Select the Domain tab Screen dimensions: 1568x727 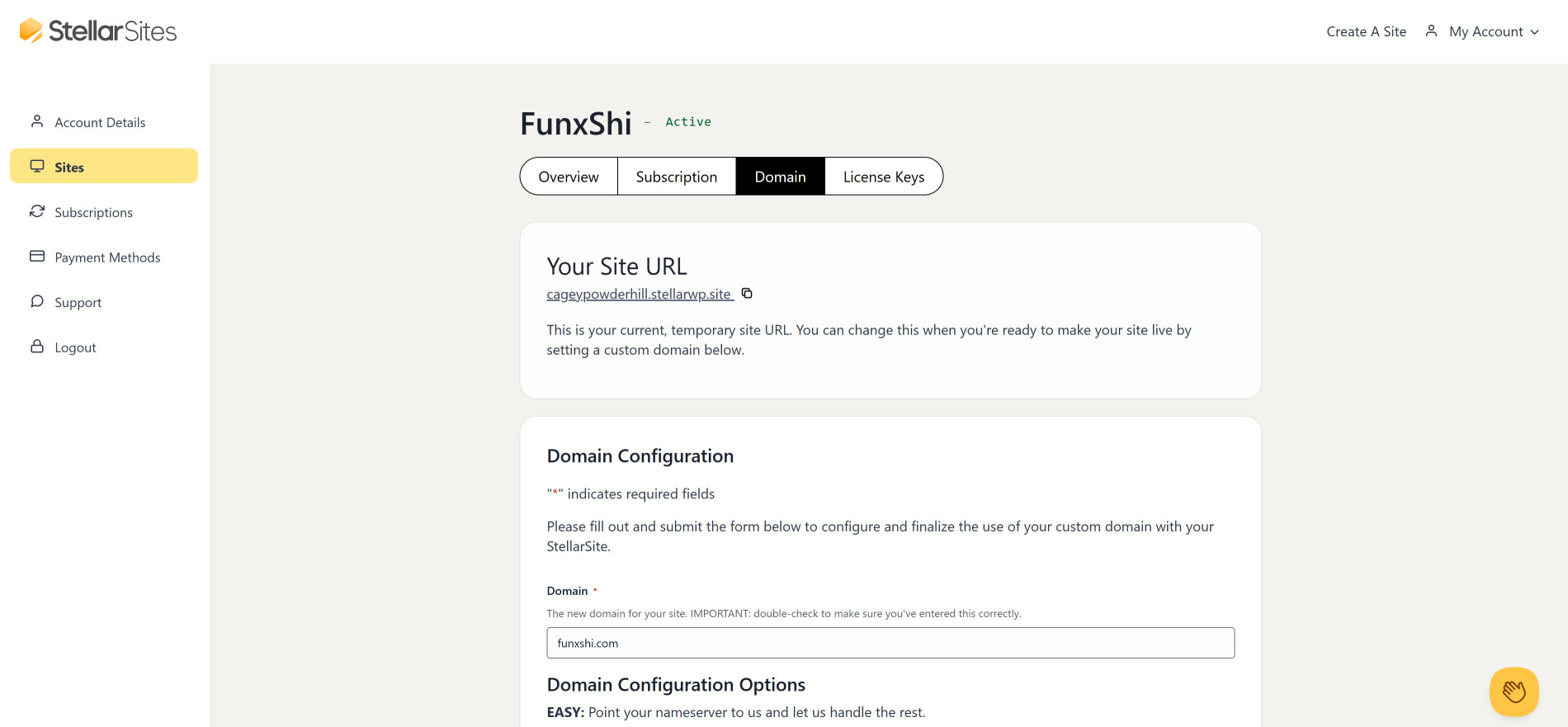[780, 177]
